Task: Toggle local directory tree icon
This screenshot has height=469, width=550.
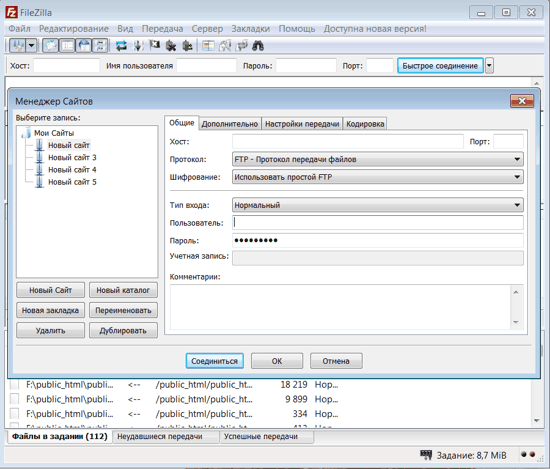Action: pyautogui.click(x=67, y=46)
